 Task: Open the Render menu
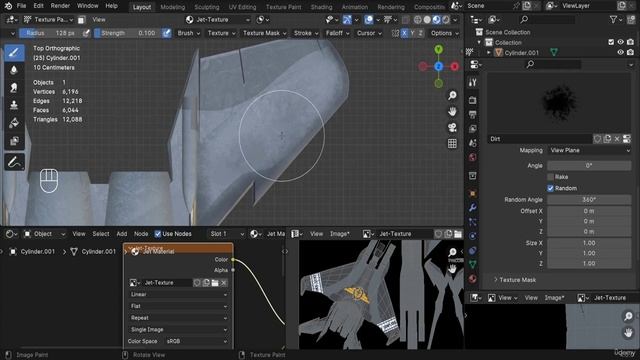60,6
